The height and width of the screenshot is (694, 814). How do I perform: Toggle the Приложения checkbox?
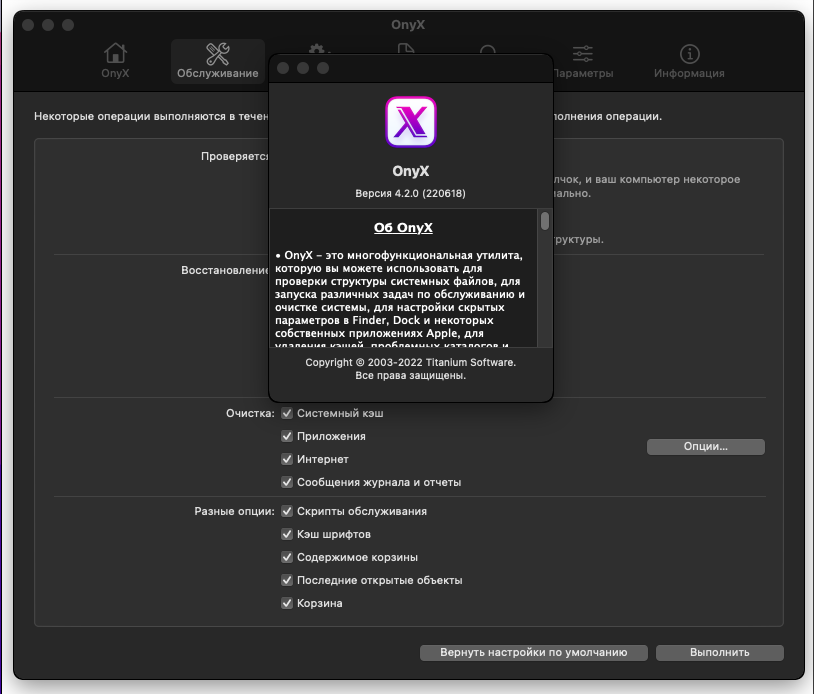[287, 436]
